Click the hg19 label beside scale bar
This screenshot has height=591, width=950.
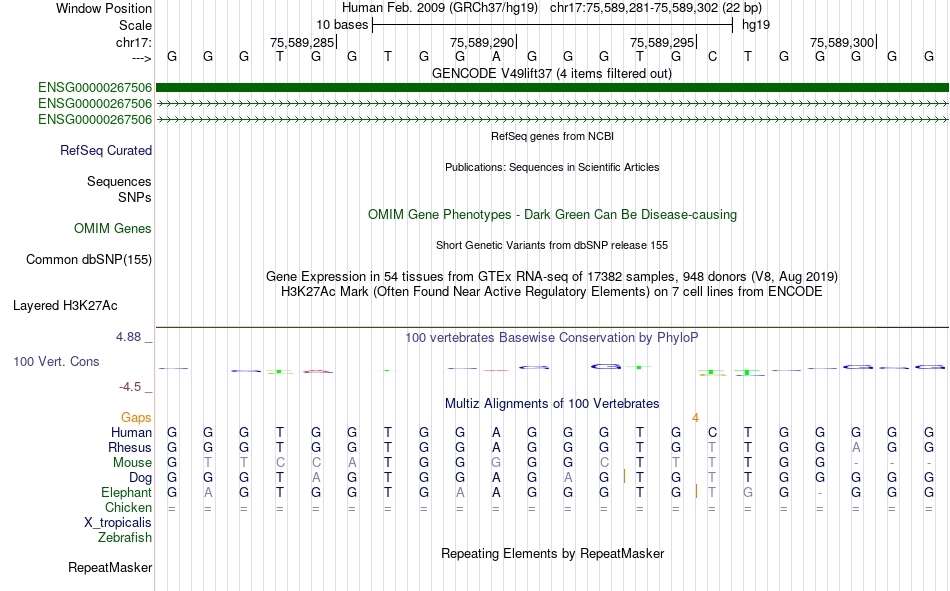(x=756, y=25)
